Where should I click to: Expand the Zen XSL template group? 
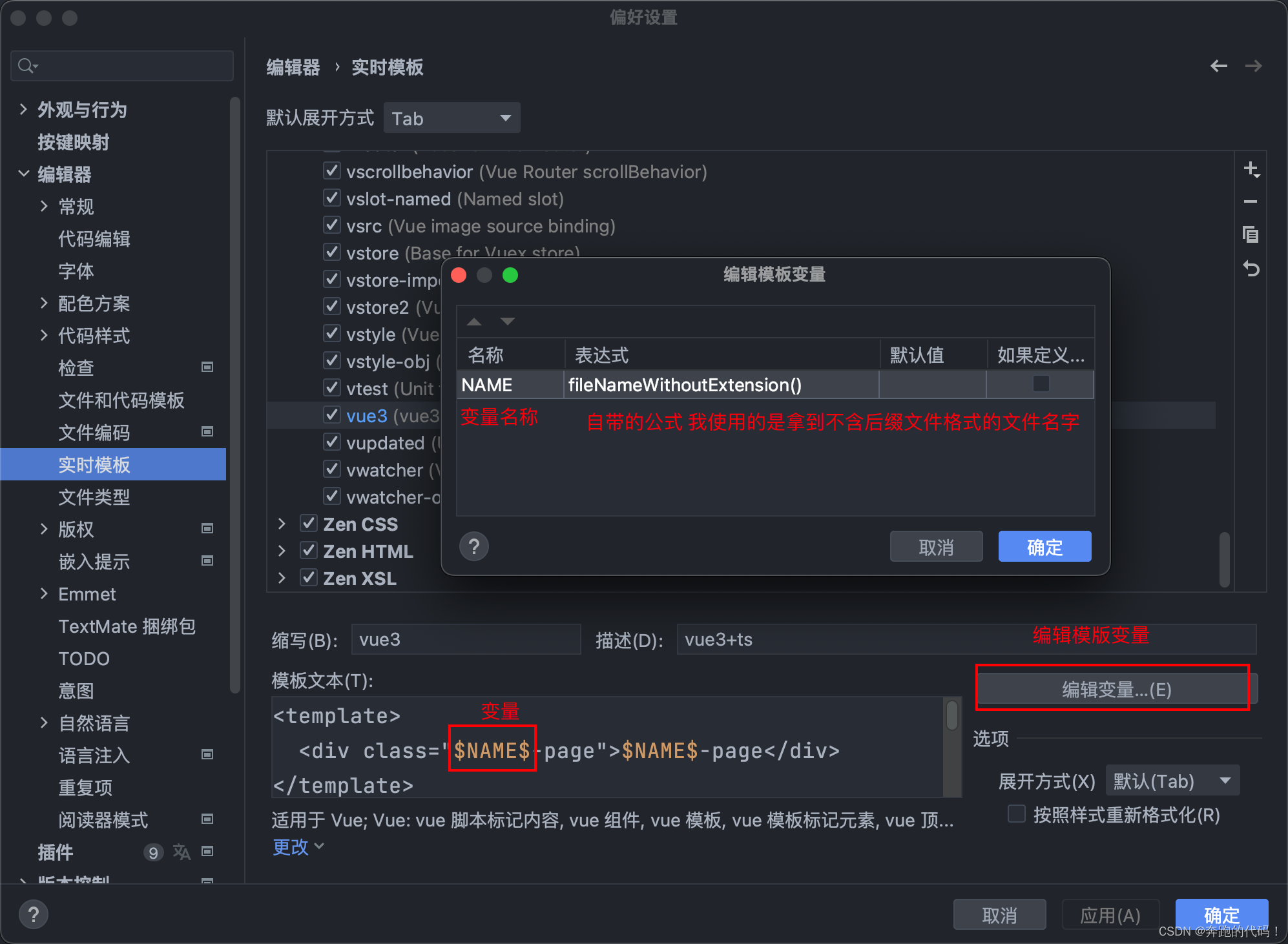(x=282, y=578)
